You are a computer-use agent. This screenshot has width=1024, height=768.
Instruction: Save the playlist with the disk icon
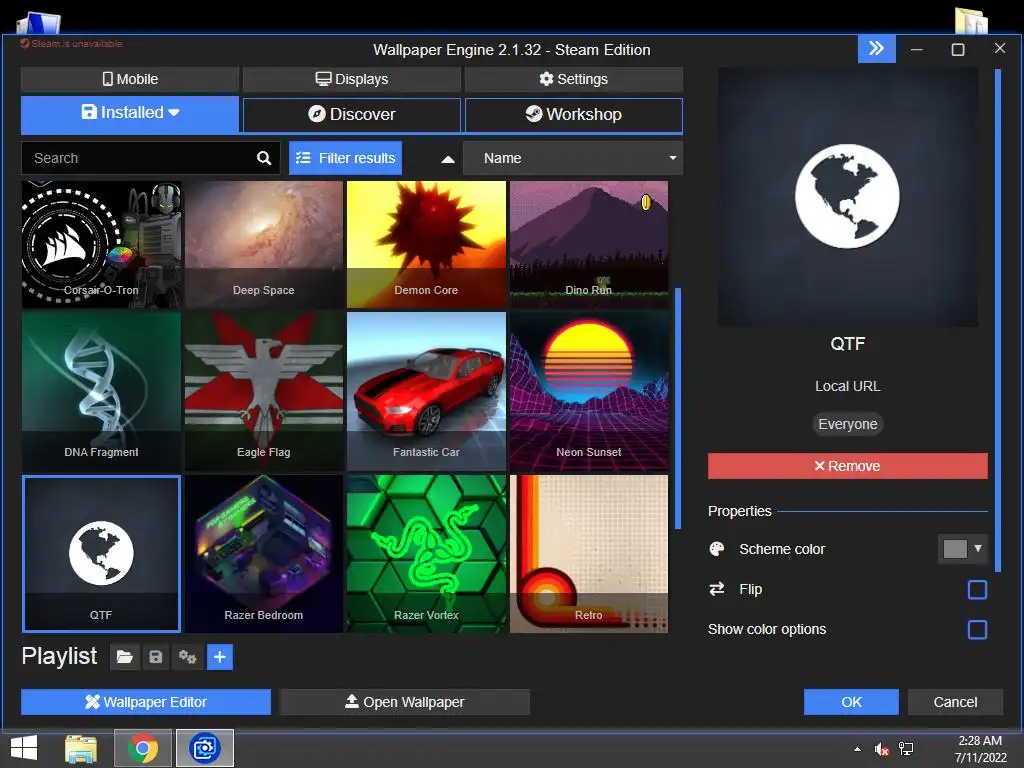point(156,657)
